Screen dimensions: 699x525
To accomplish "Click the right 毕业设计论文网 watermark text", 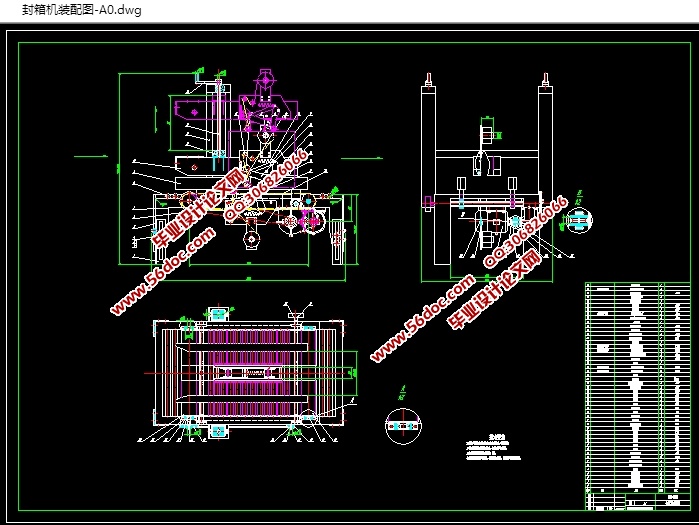I will click(x=493, y=290).
